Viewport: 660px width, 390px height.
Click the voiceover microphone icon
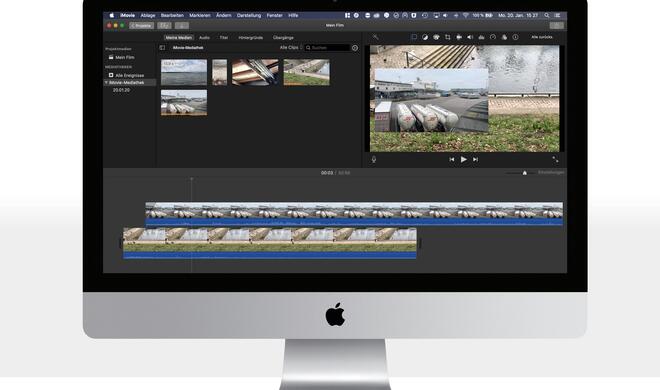click(374, 159)
